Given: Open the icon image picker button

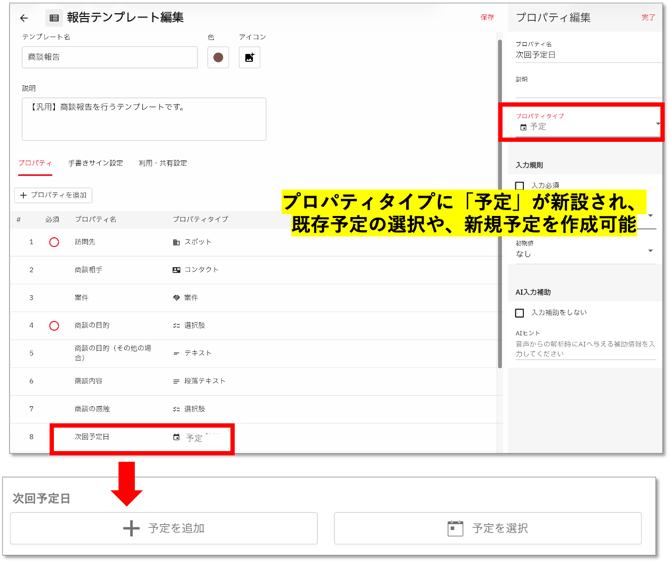Looking at the screenshot, I should coord(250,58).
